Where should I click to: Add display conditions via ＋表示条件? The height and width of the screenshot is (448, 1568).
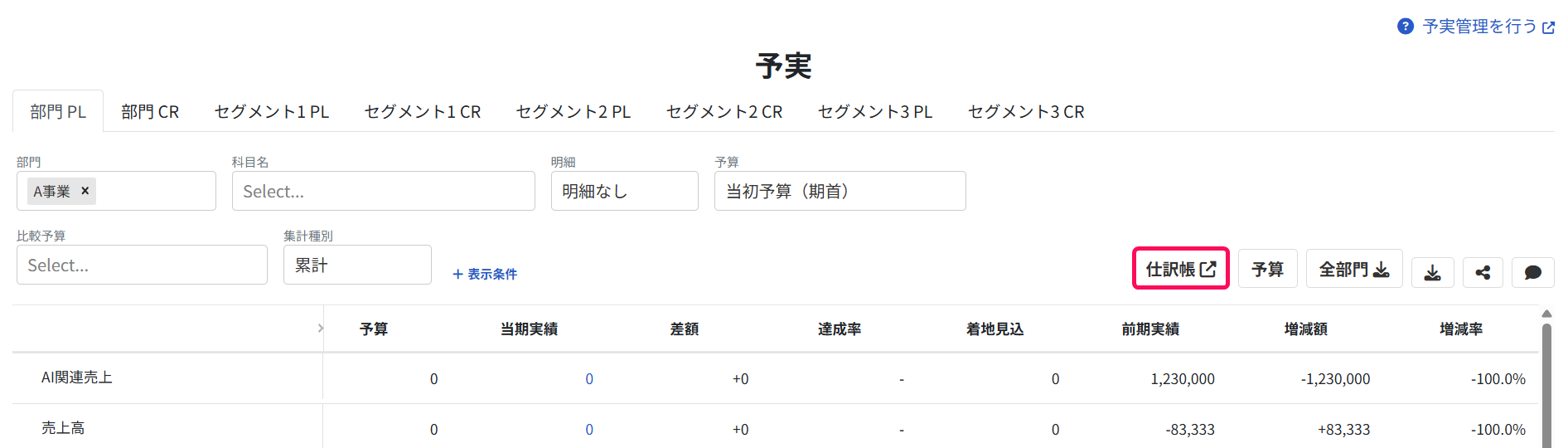click(485, 274)
